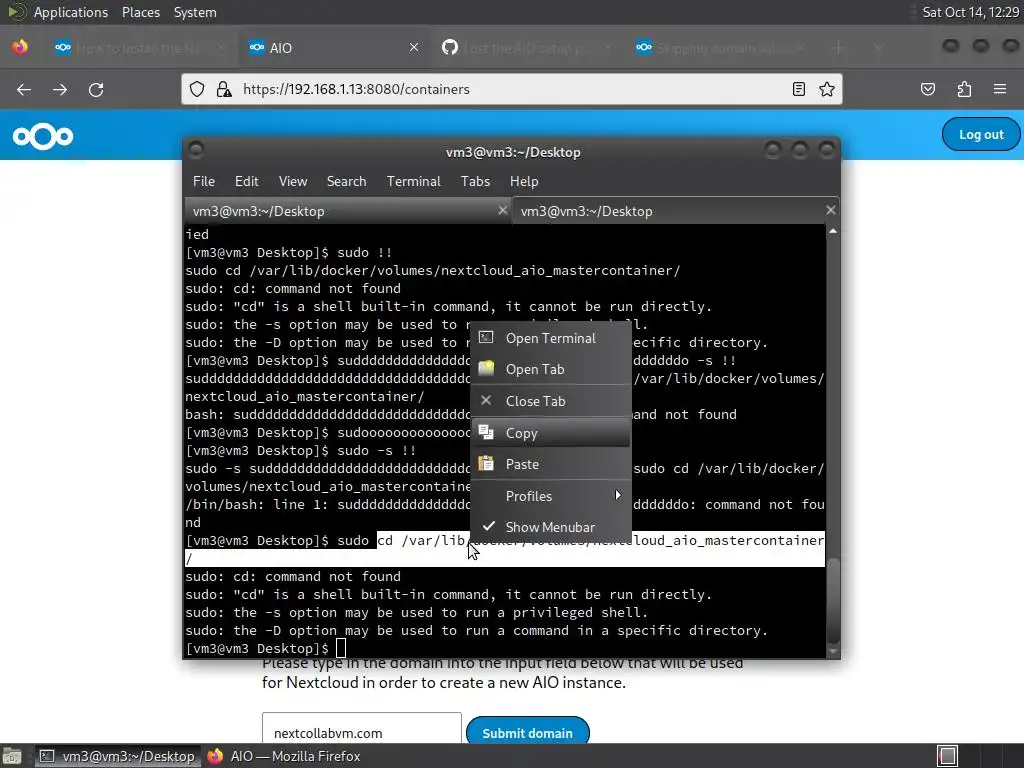
Task: Bookmark this page with star icon
Action: (827, 89)
